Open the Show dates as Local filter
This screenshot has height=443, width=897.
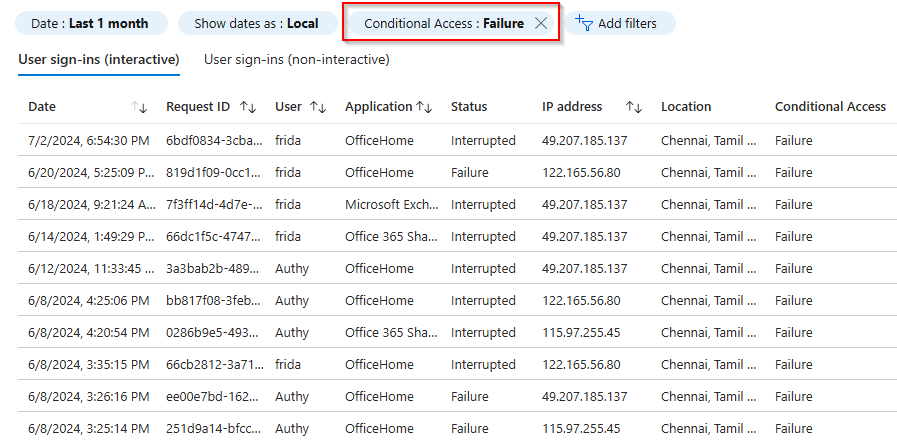(x=256, y=23)
